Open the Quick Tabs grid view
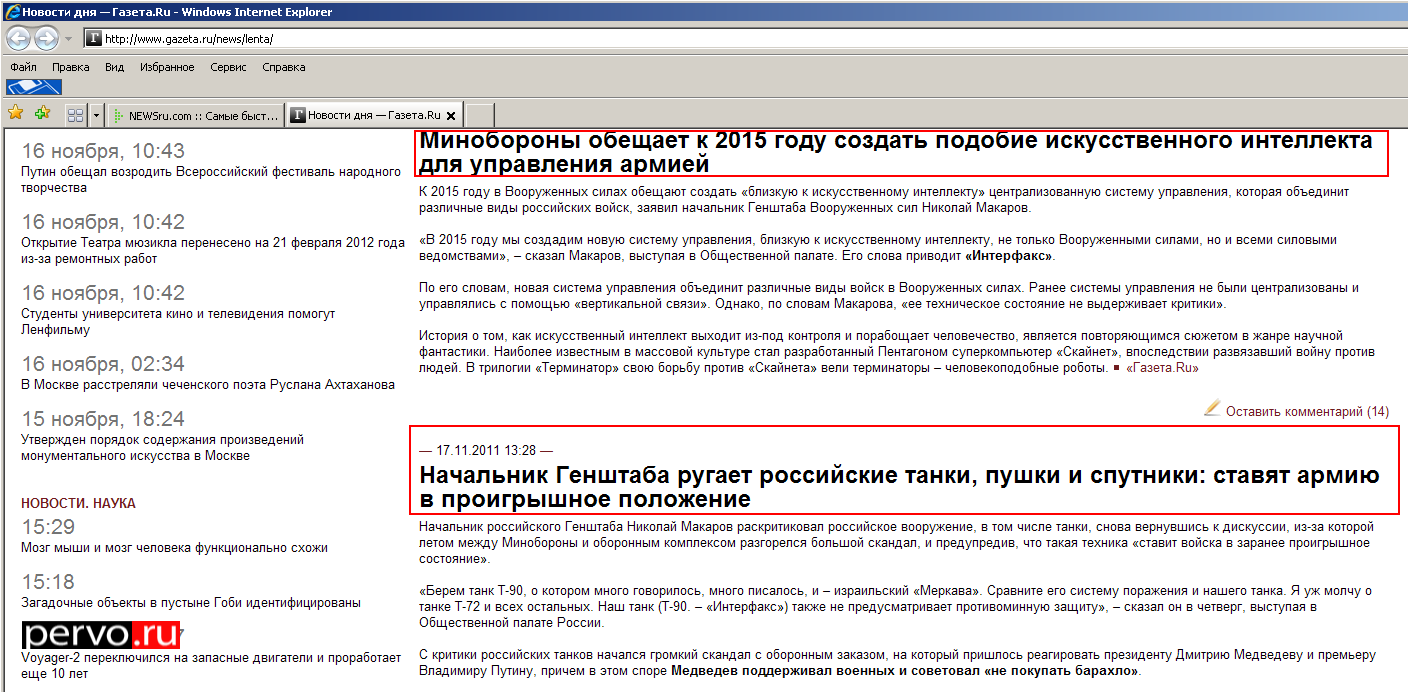1408x692 pixels. [75, 115]
